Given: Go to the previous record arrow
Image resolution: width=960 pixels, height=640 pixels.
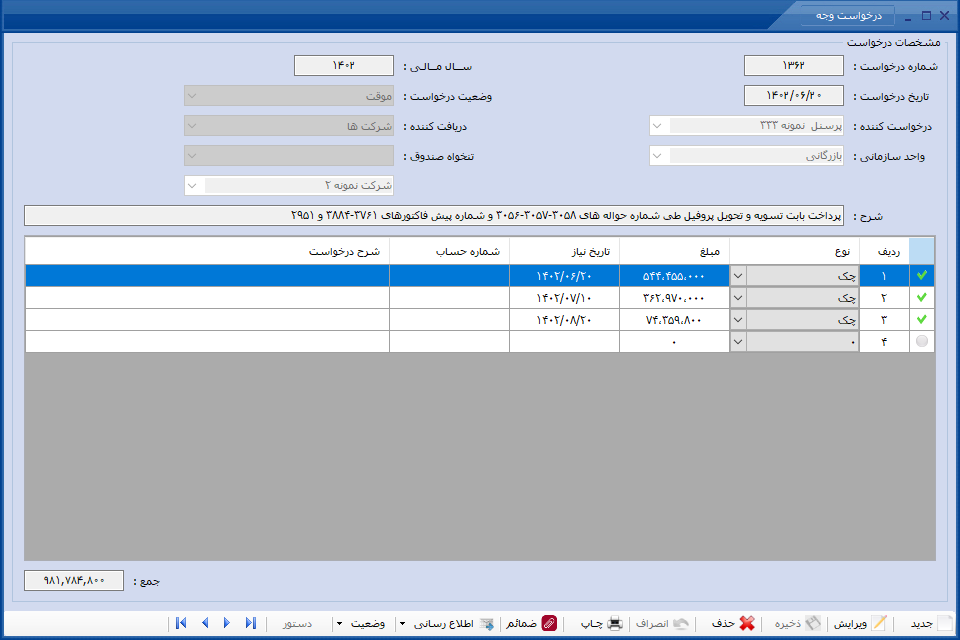Looking at the screenshot, I should pyautogui.click(x=205, y=623).
